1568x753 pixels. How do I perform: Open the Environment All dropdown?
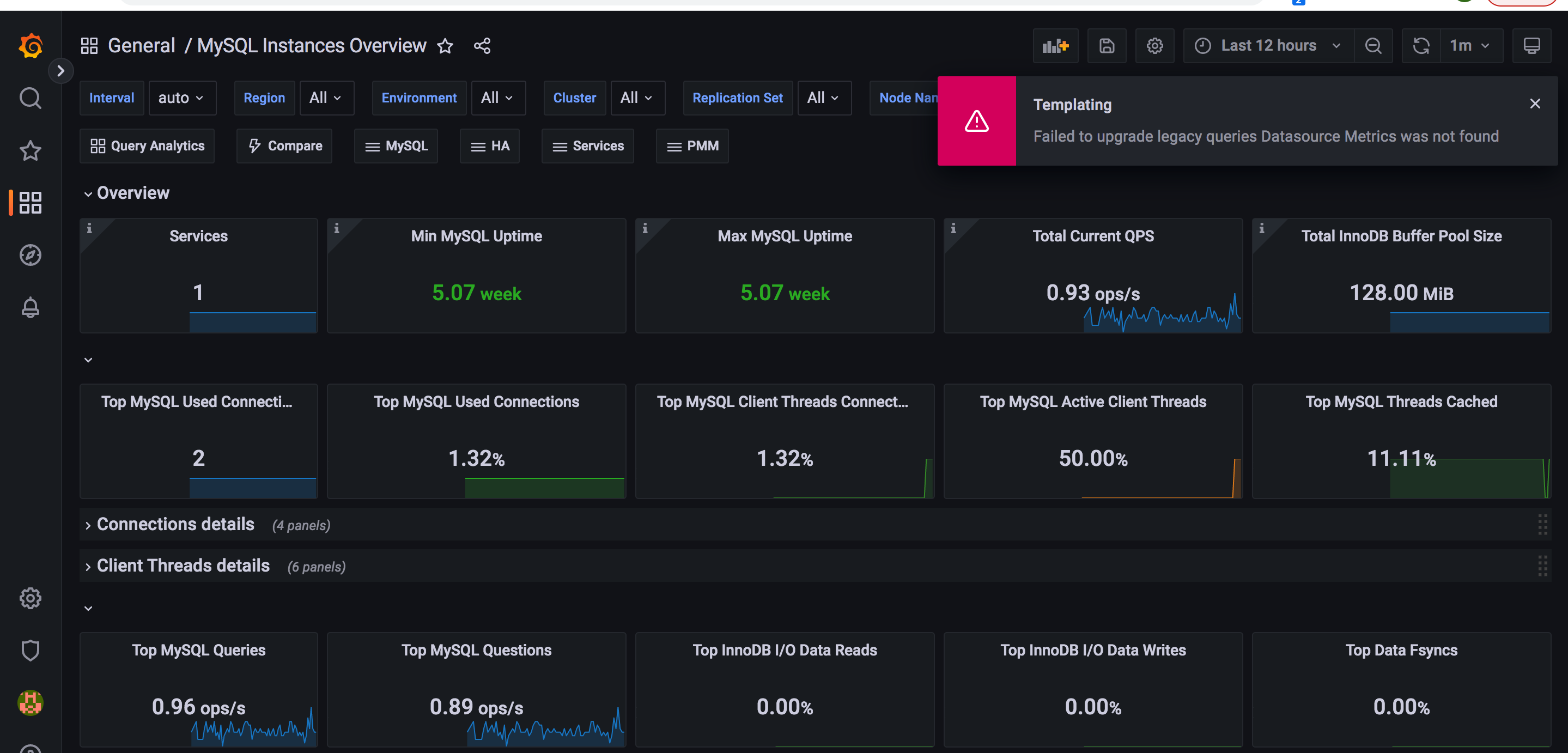(x=499, y=98)
